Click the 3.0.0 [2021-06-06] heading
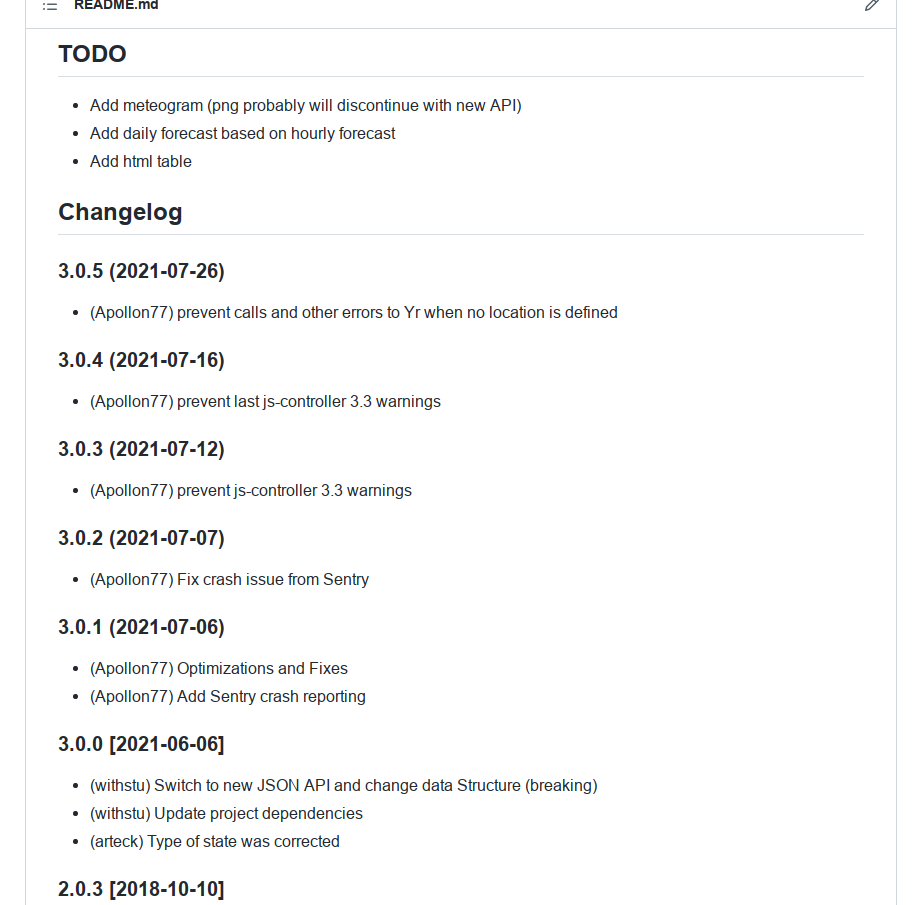Image resolution: width=914 pixels, height=905 pixels. (x=141, y=744)
